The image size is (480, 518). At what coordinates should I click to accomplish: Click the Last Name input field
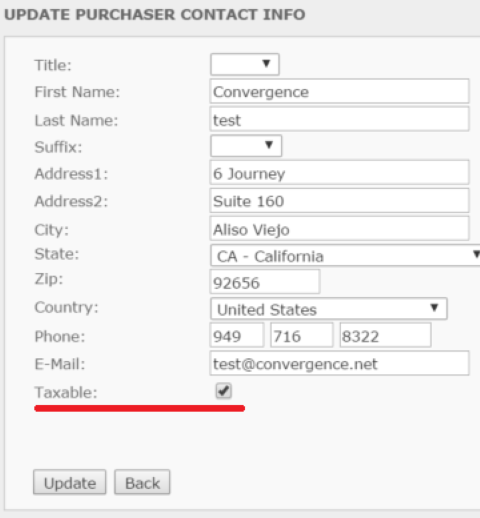(339, 119)
